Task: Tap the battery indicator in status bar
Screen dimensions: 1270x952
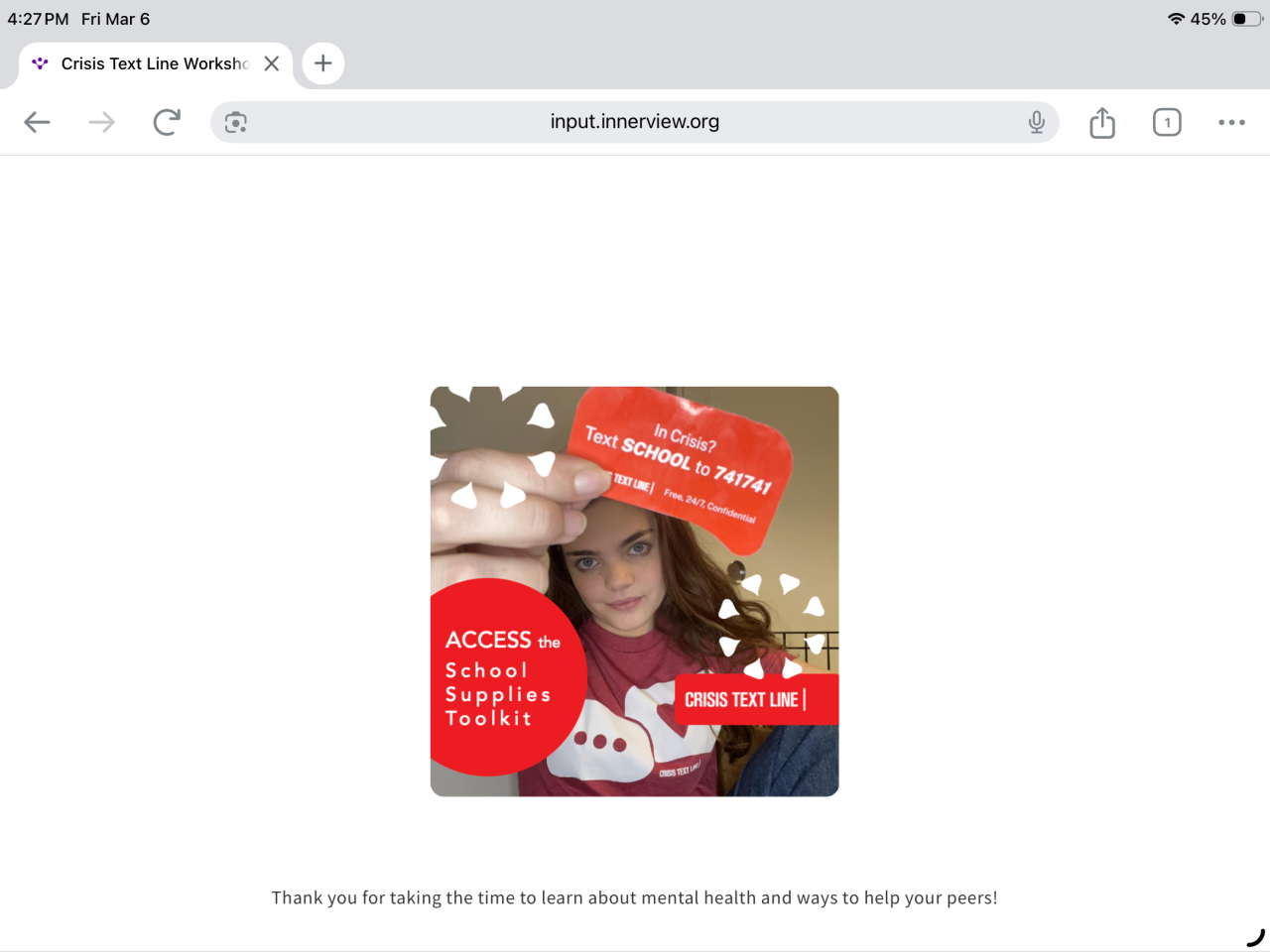Action: tap(1247, 19)
